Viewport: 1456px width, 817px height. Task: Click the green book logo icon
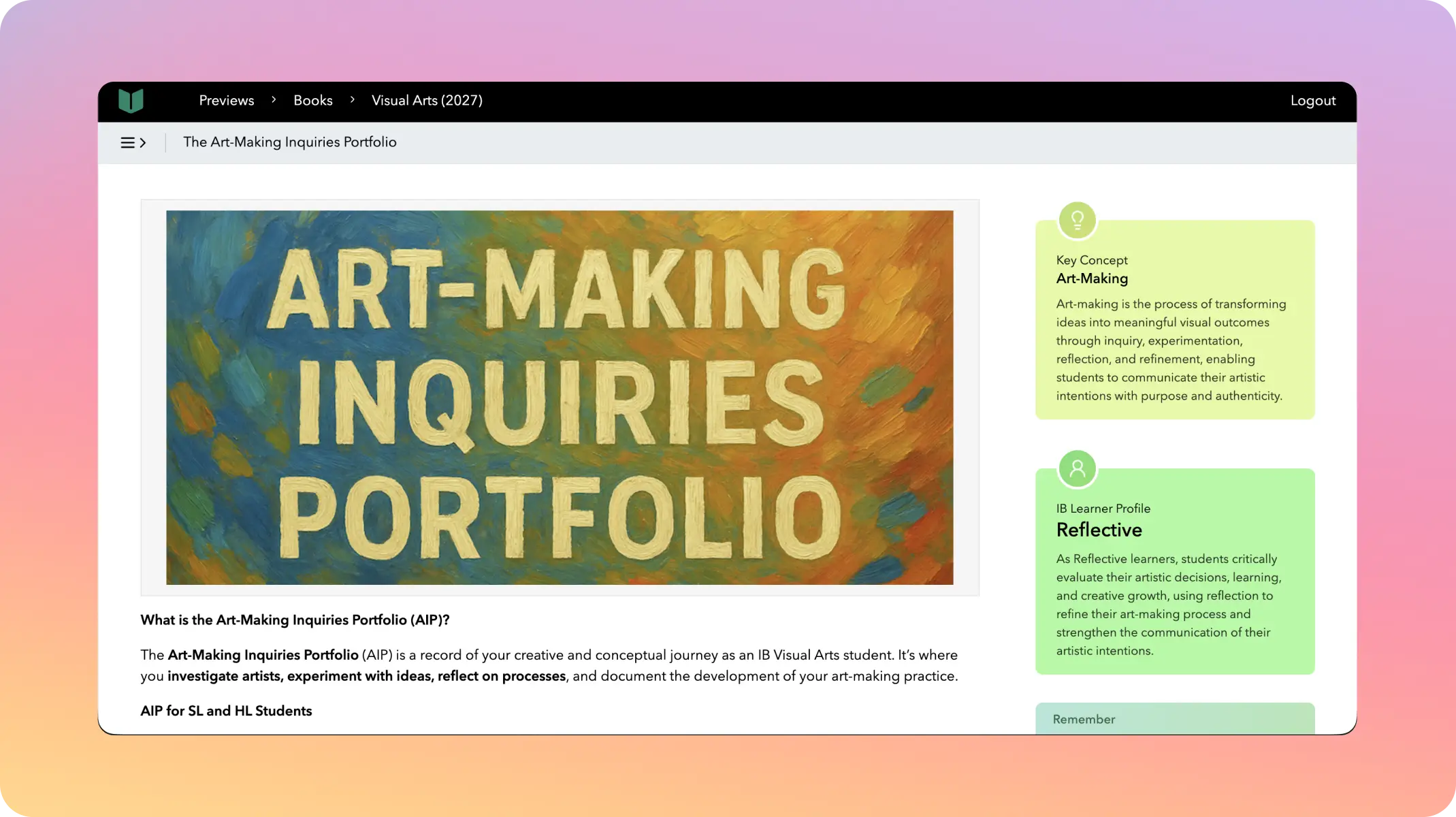tap(131, 101)
